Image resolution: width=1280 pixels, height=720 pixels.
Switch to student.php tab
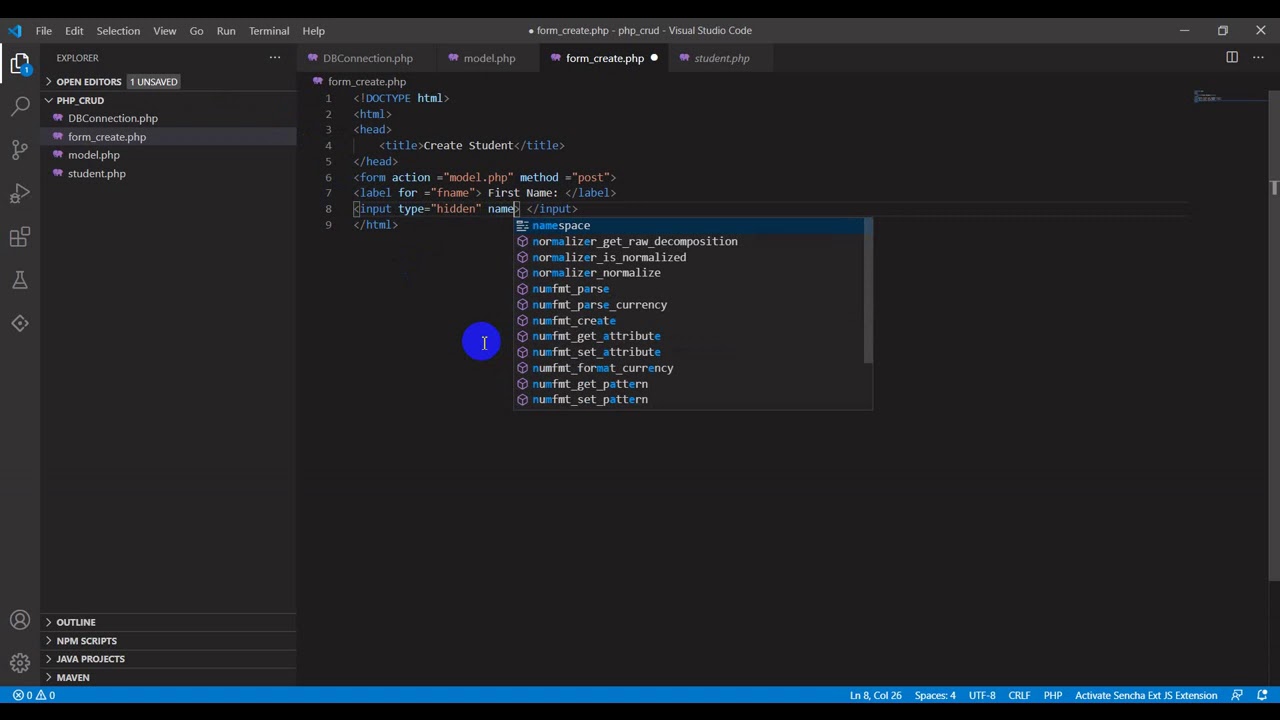[721, 58]
